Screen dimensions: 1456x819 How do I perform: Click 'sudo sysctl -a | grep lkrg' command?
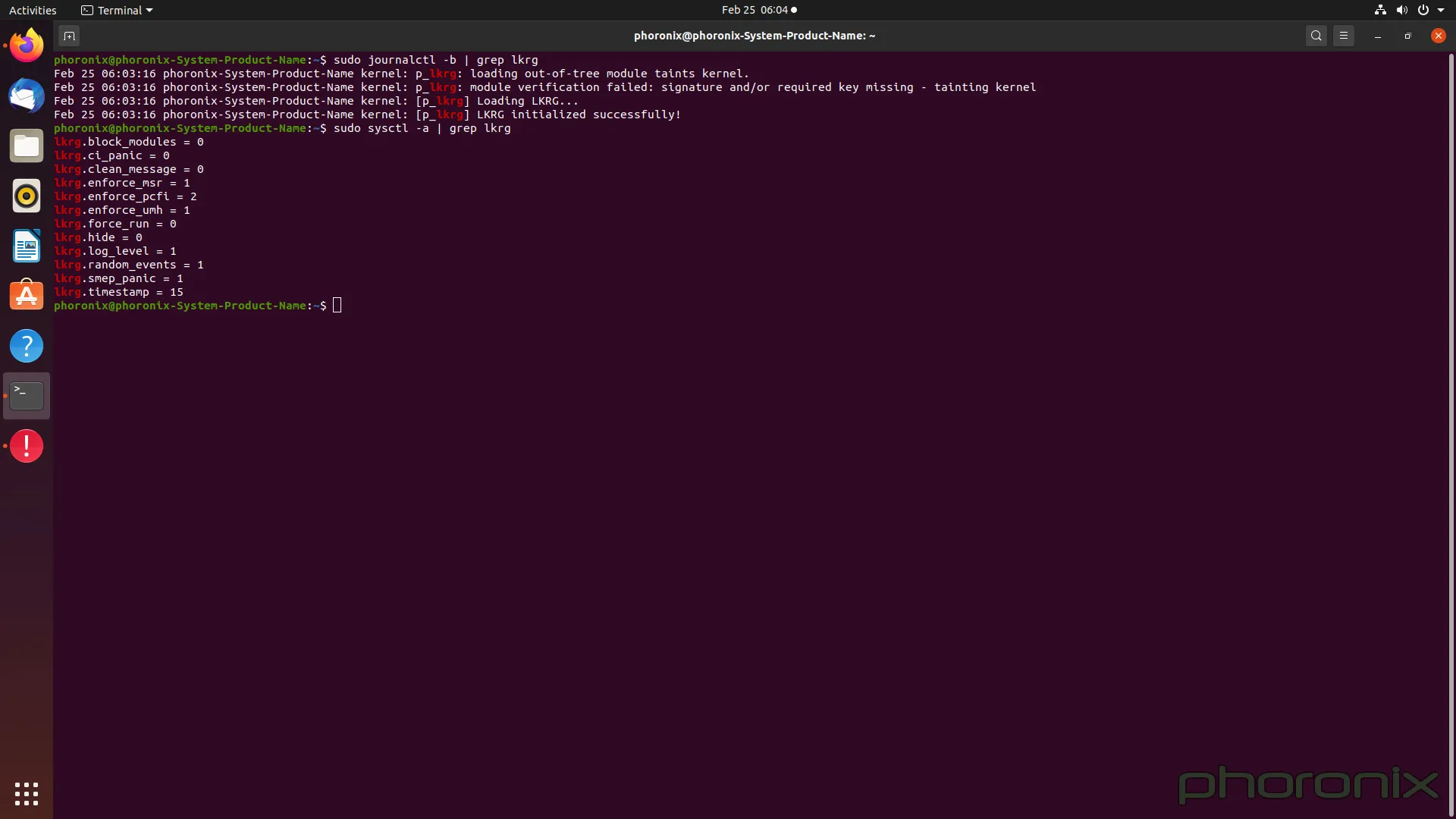pyautogui.click(x=422, y=128)
